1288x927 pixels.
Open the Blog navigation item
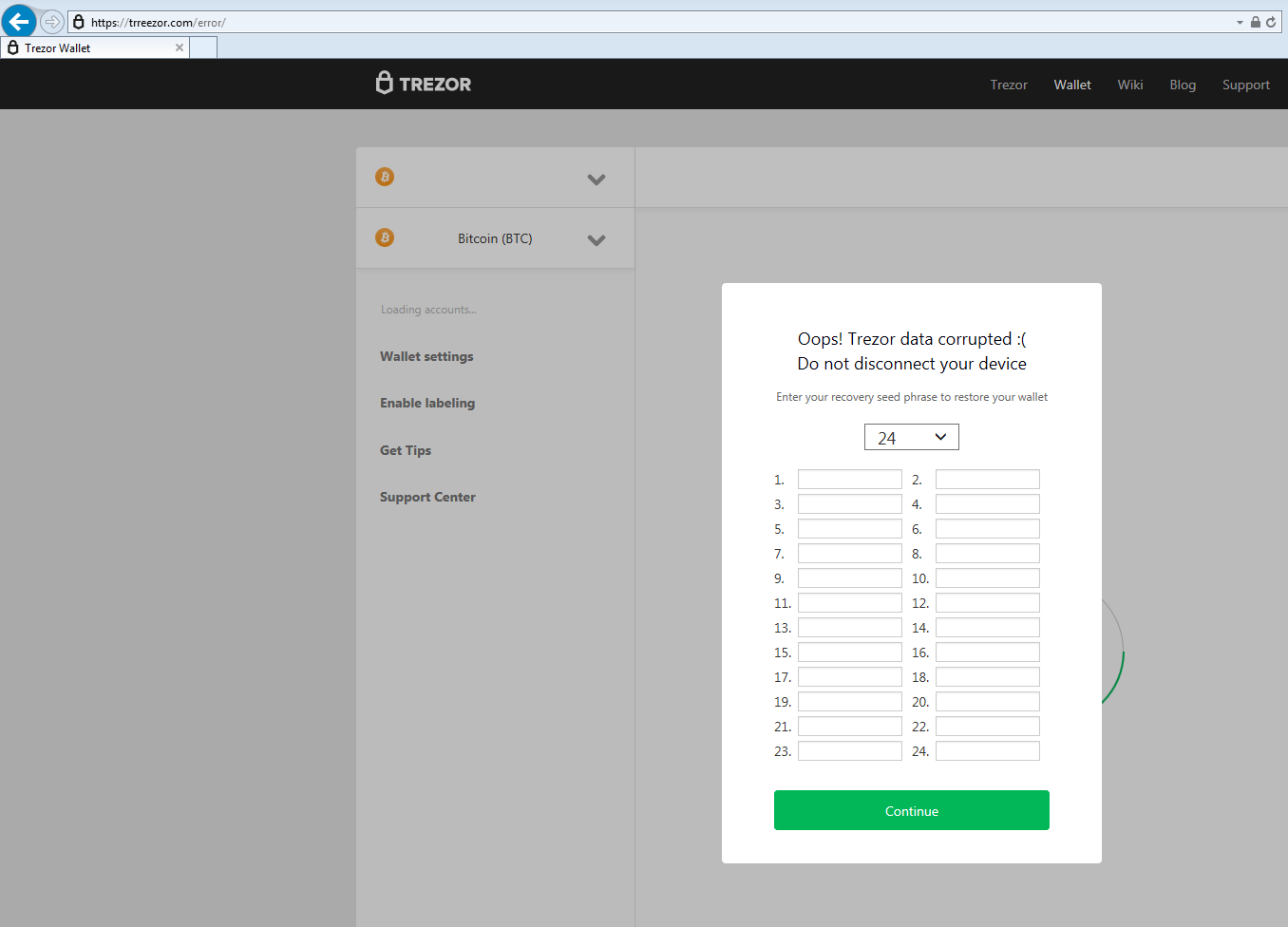click(x=1183, y=85)
